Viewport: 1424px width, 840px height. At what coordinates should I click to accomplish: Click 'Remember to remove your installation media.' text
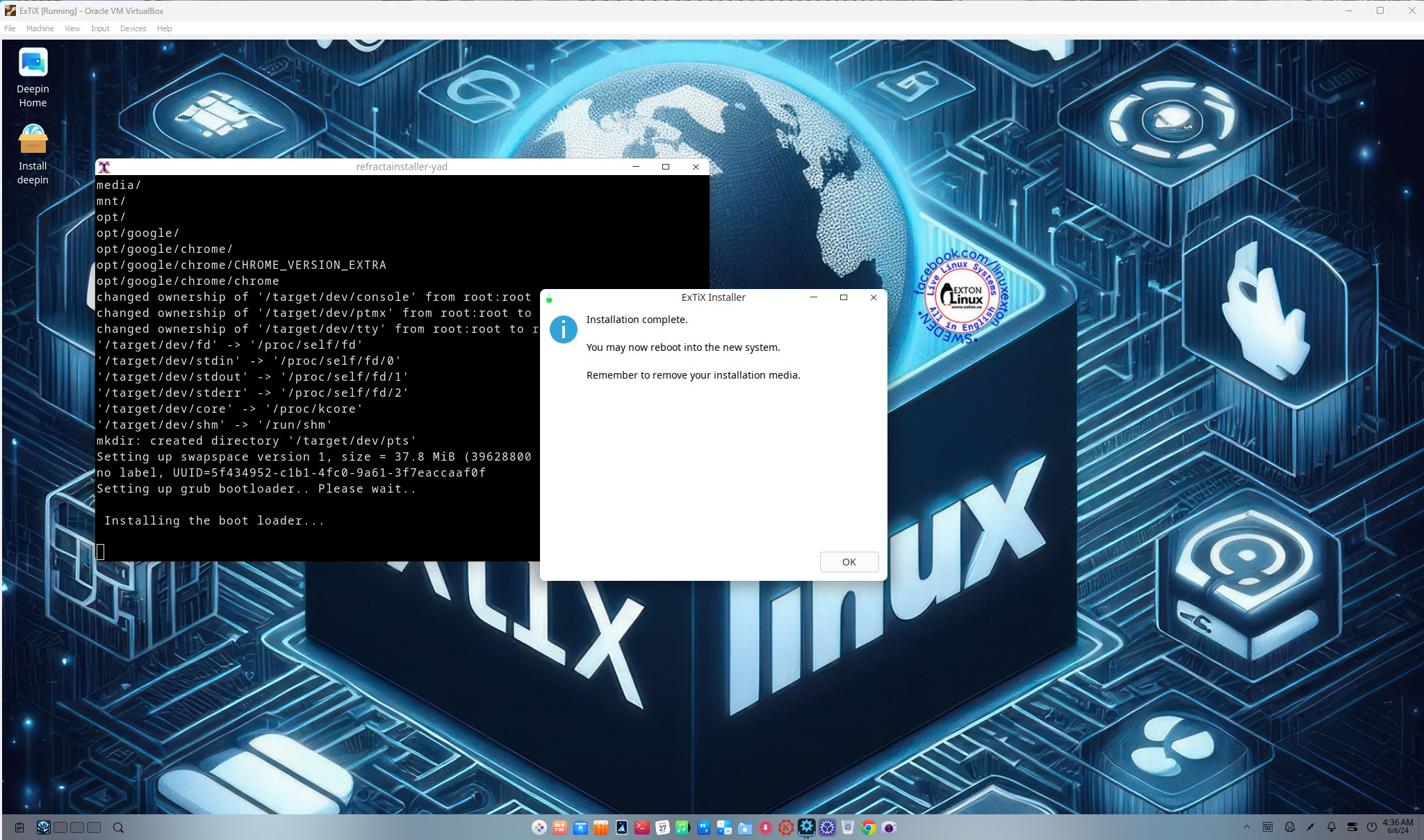pyautogui.click(x=693, y=375)
